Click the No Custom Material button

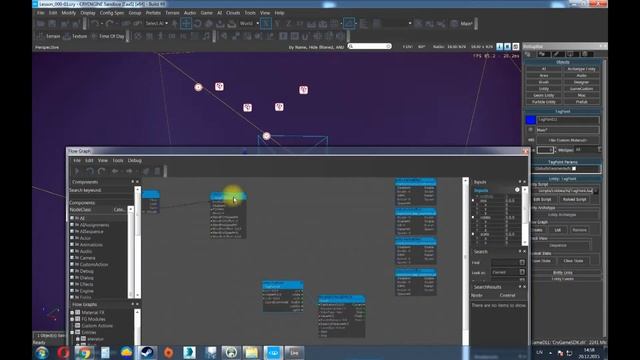[567, 140]
